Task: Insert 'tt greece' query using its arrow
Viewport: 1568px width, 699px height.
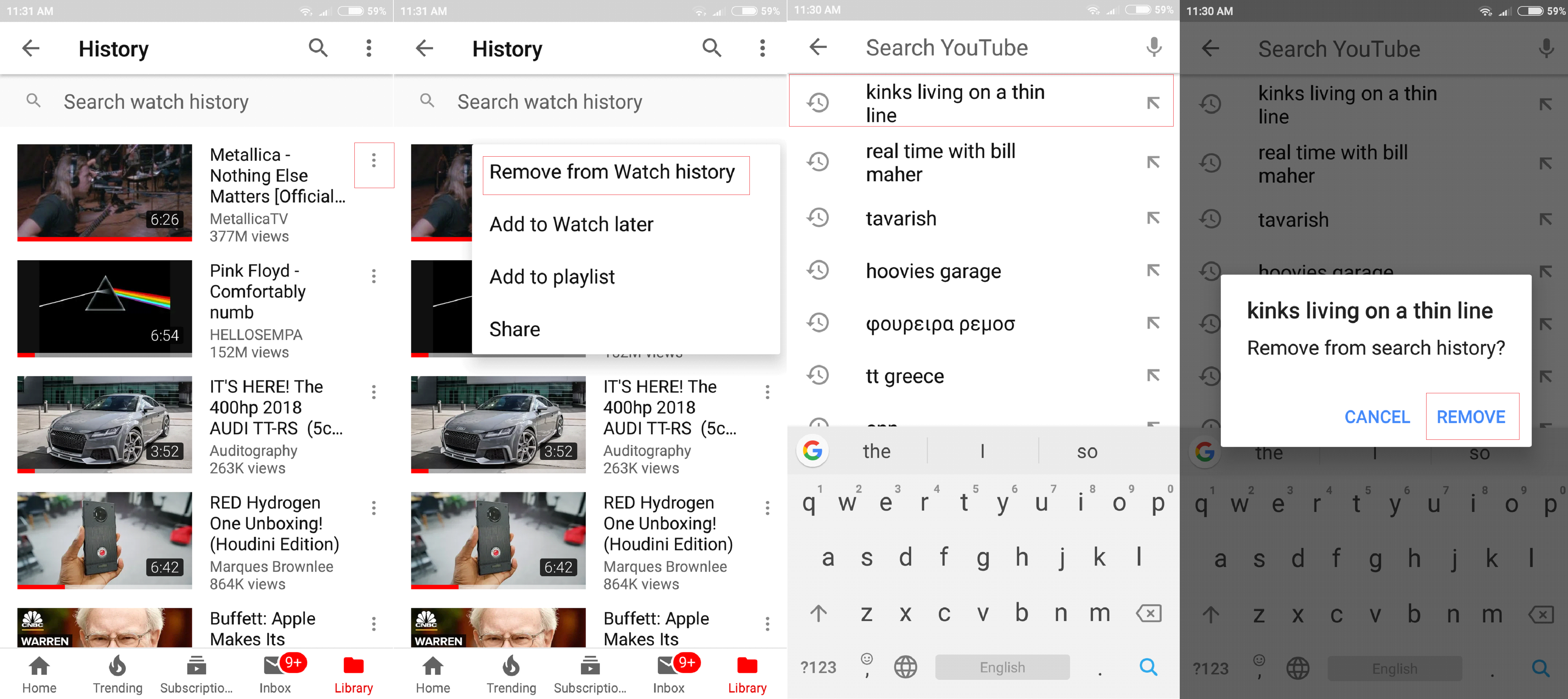Action: click(1153, 375)
